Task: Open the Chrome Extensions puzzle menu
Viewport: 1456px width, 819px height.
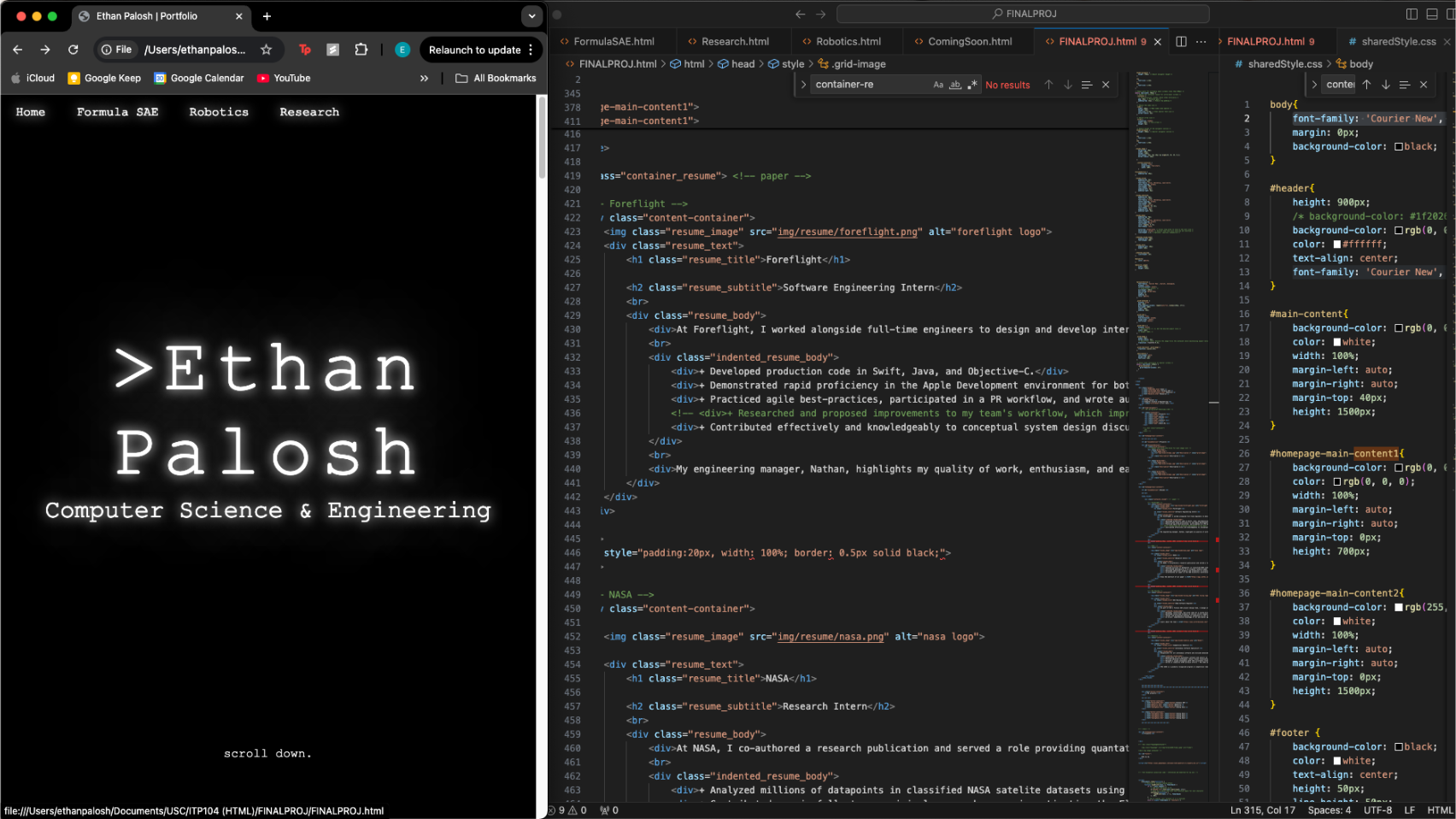Action: pyautogui.click(x=361, y=50)
